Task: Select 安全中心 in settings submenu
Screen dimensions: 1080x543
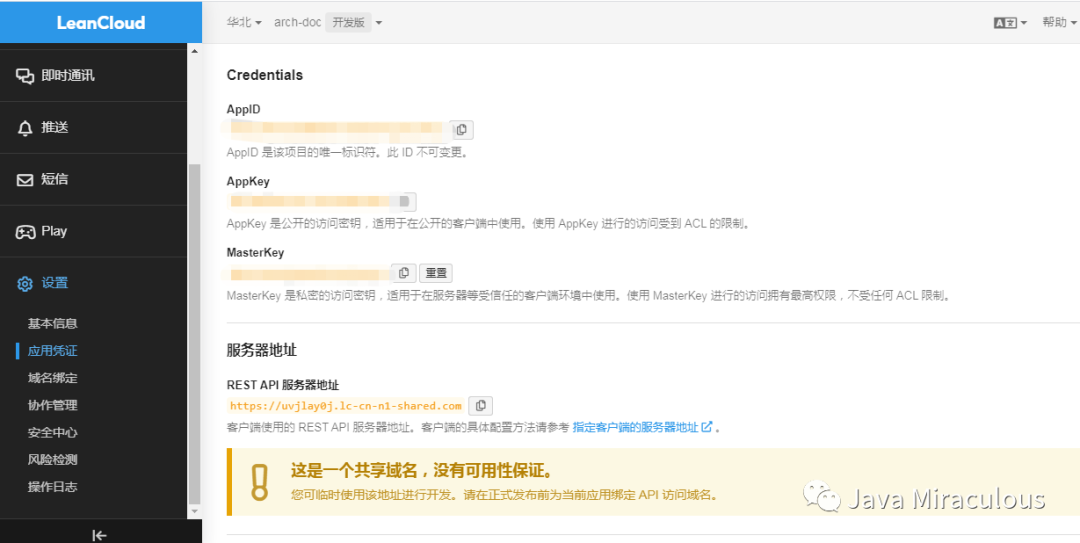Action: pyautogui.click(x=52, y=433)
